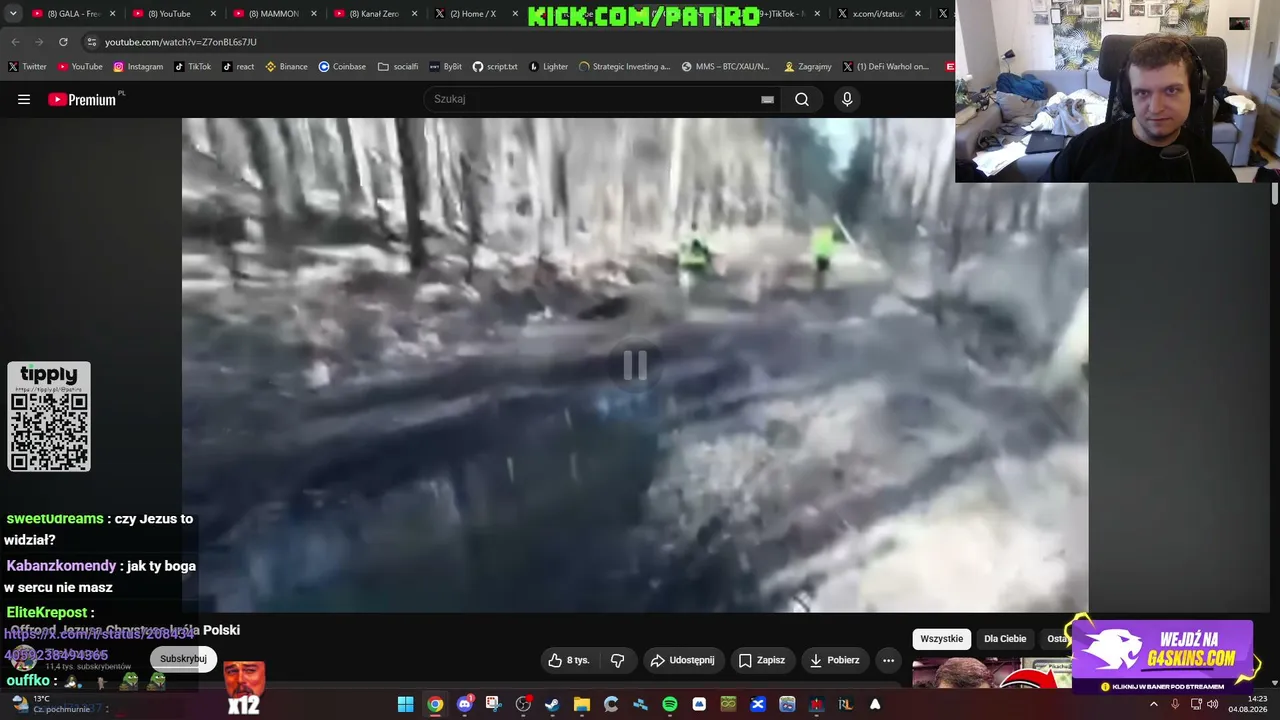Expand the Chrome tab search dropdown

click(x=13, y=14)
